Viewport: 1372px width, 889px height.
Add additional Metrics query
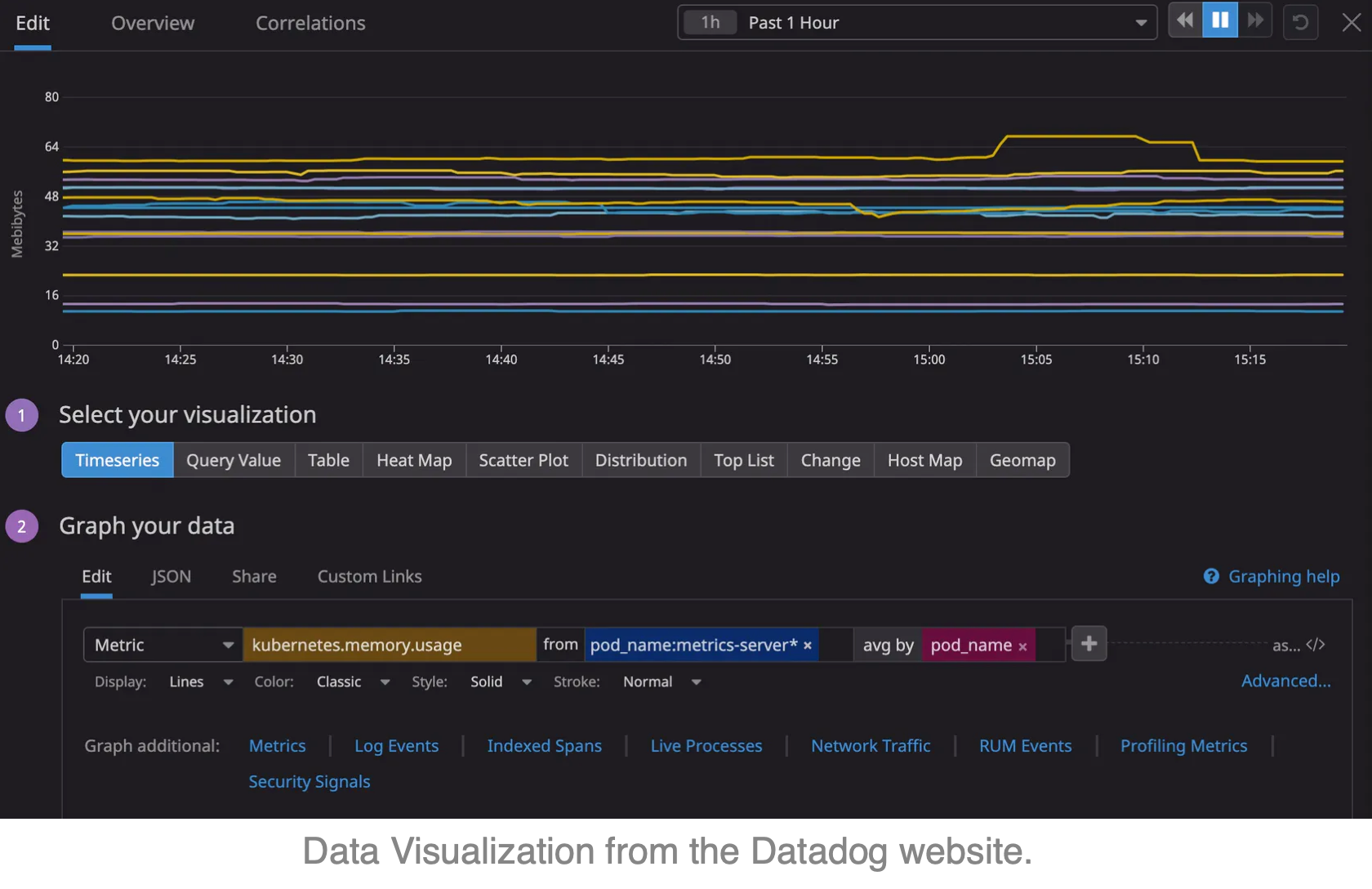[x=278, y=745]
